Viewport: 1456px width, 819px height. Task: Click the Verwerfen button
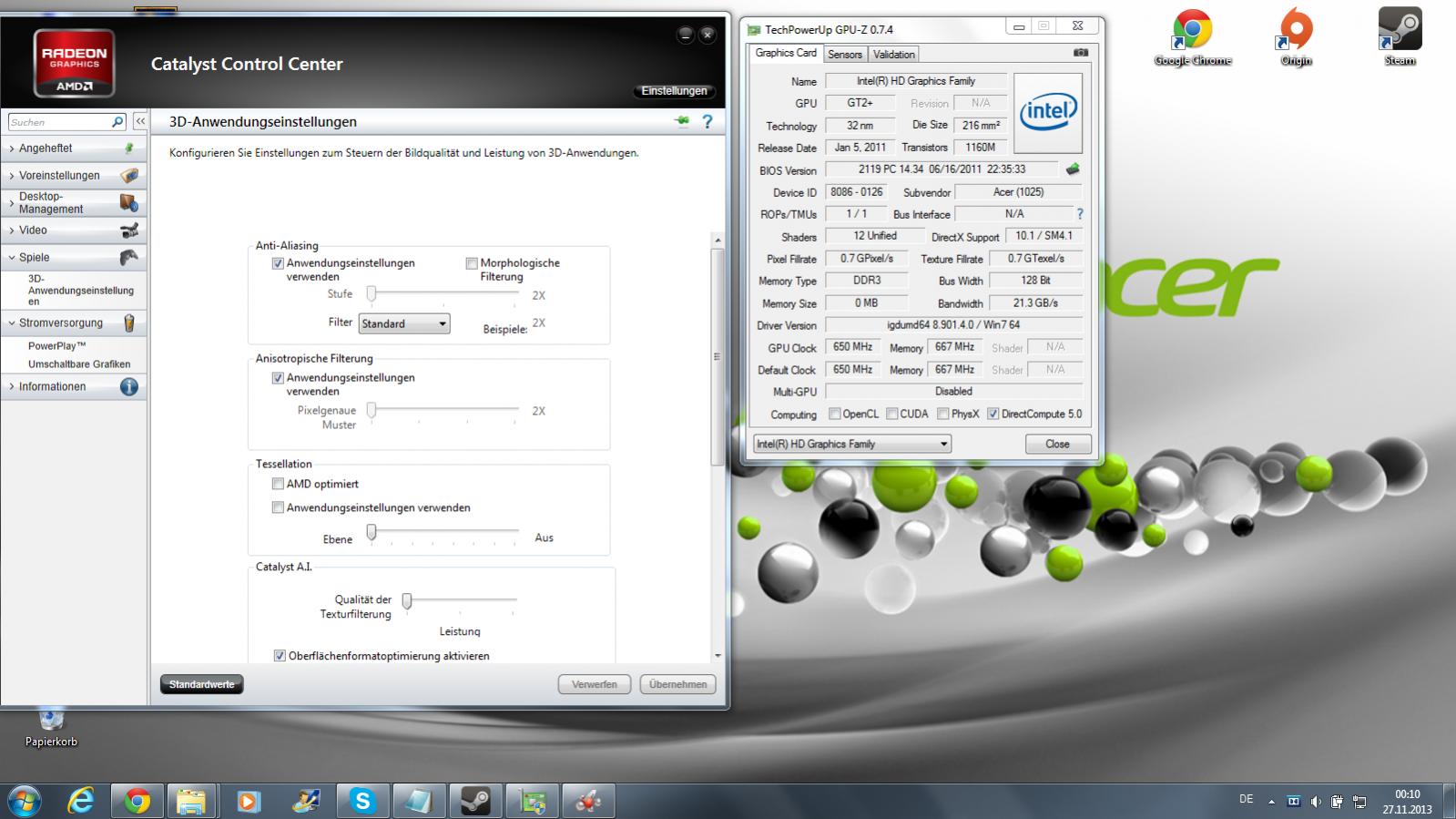[x=595, y=684]
